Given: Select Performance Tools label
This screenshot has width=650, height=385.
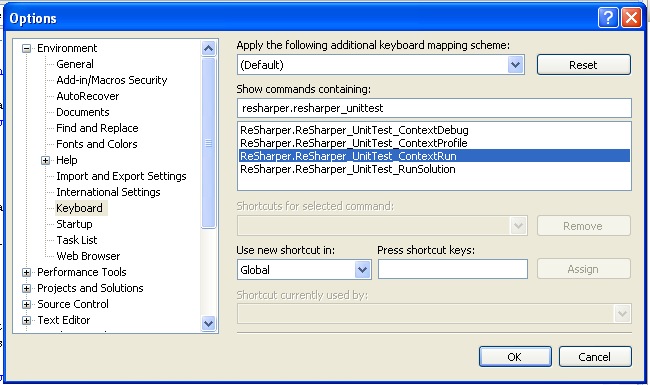Looking at the screenshot, I should point(82,272).
